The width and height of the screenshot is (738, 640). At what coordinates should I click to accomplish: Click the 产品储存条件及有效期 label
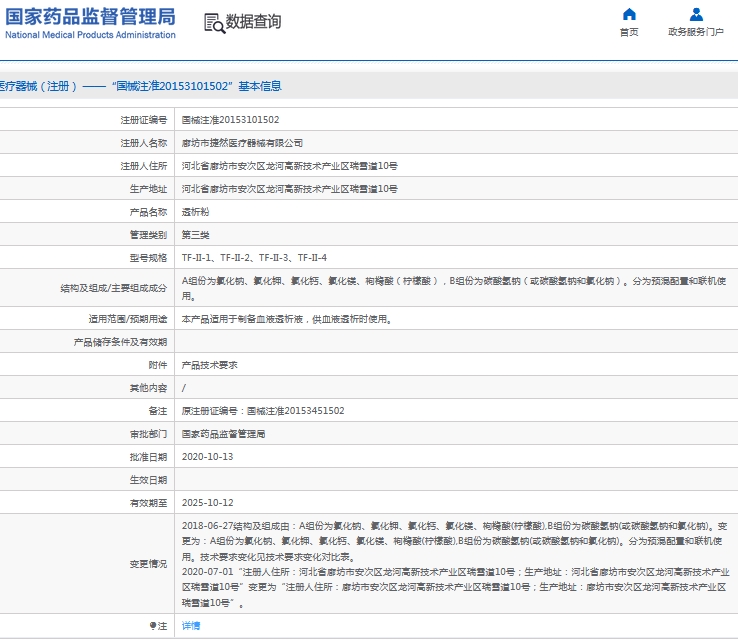[x=120, y=342]
